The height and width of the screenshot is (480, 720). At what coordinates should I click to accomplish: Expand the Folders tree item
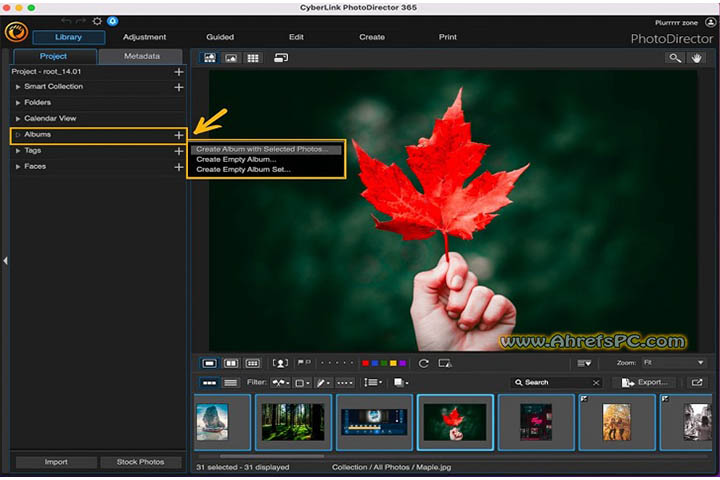(18, 103)
